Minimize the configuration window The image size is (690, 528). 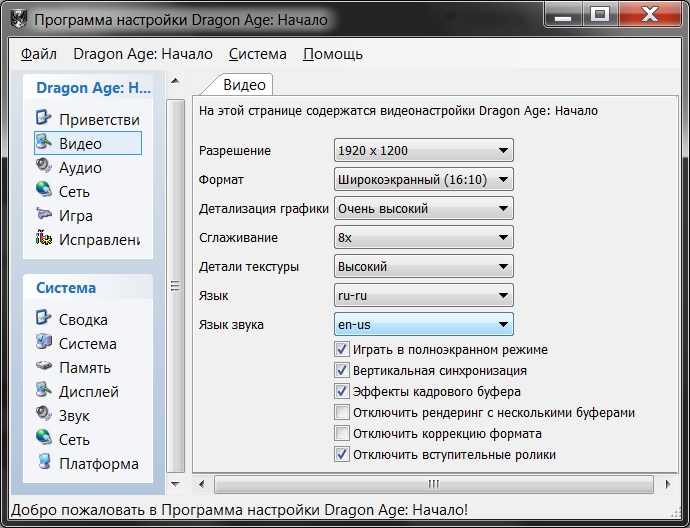pyautogui.click(x=563, y=16)
